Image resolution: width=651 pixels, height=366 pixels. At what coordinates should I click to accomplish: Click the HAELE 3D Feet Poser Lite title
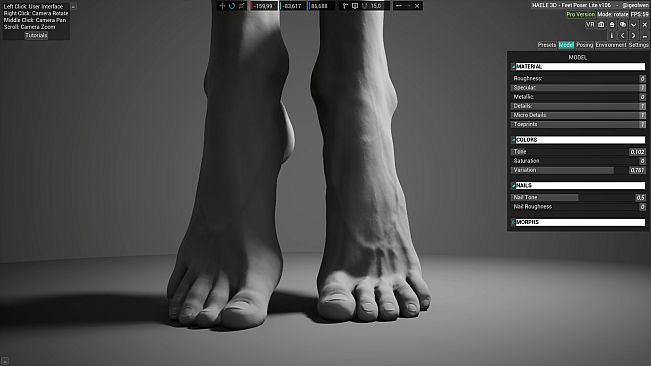pos(571,5)
